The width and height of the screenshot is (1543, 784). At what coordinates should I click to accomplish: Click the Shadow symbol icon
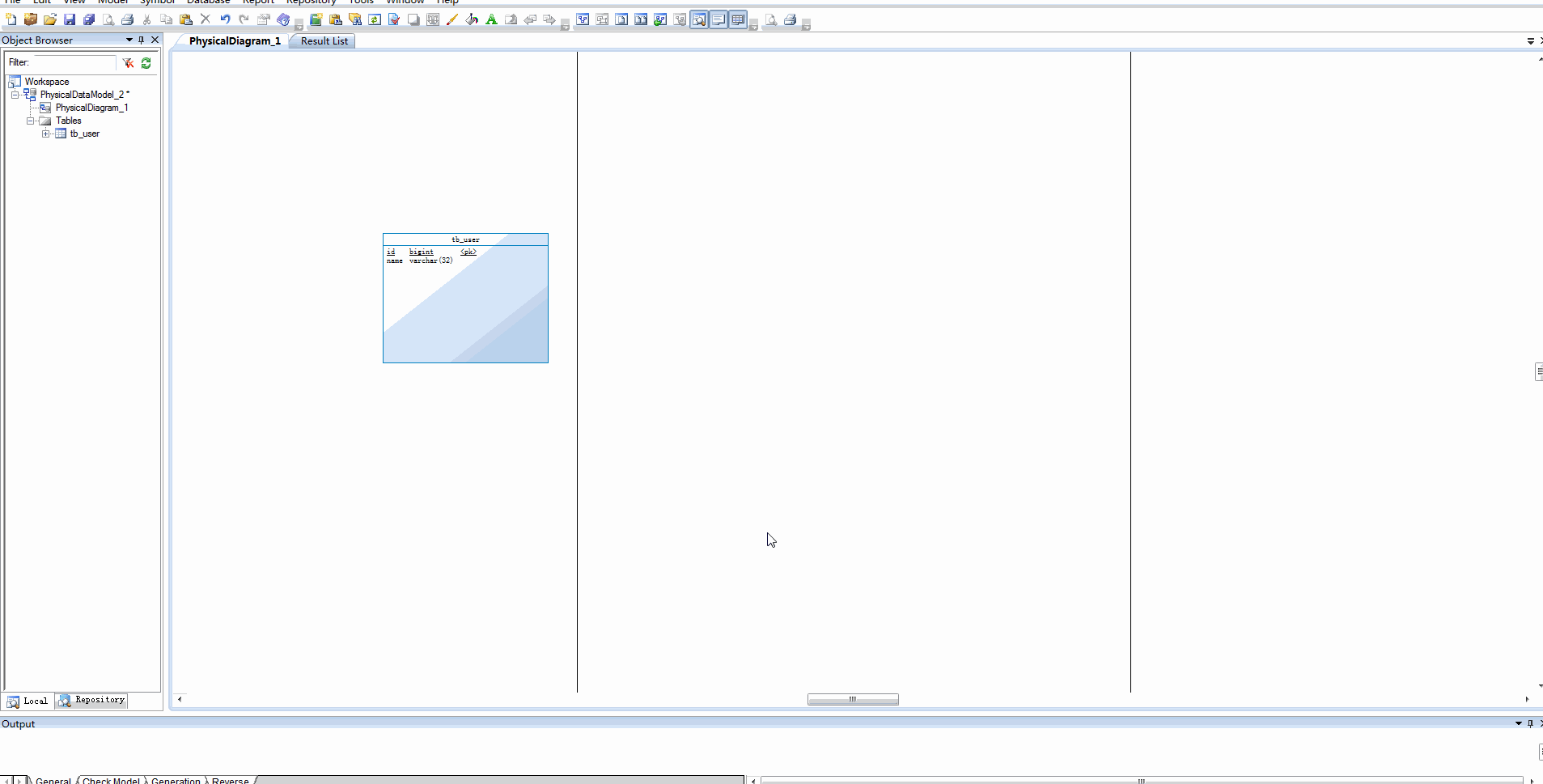pos(413,19)
